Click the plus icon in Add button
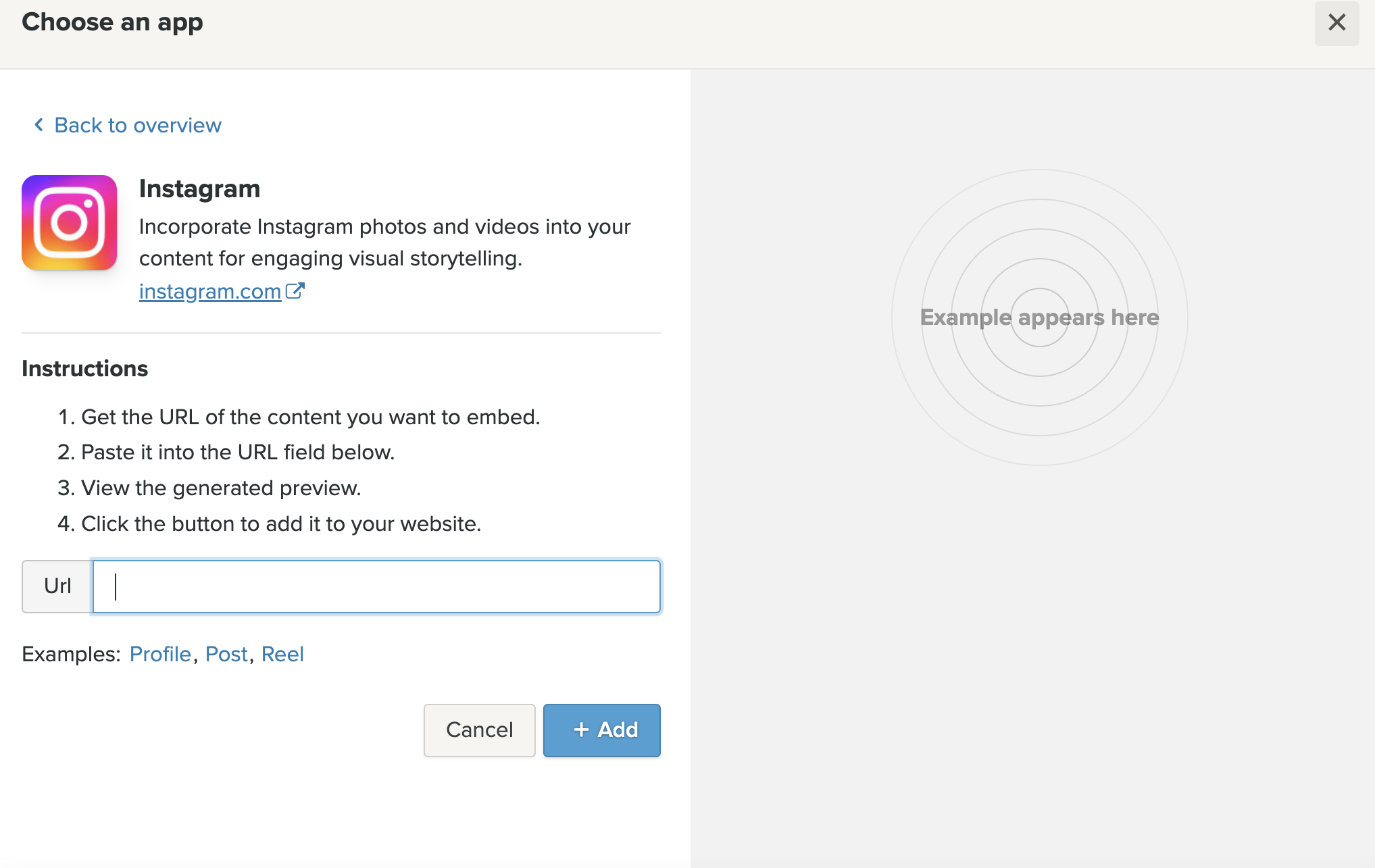Image resolution: width=1375 pixels, height=868 pixels. pos(581,730)
